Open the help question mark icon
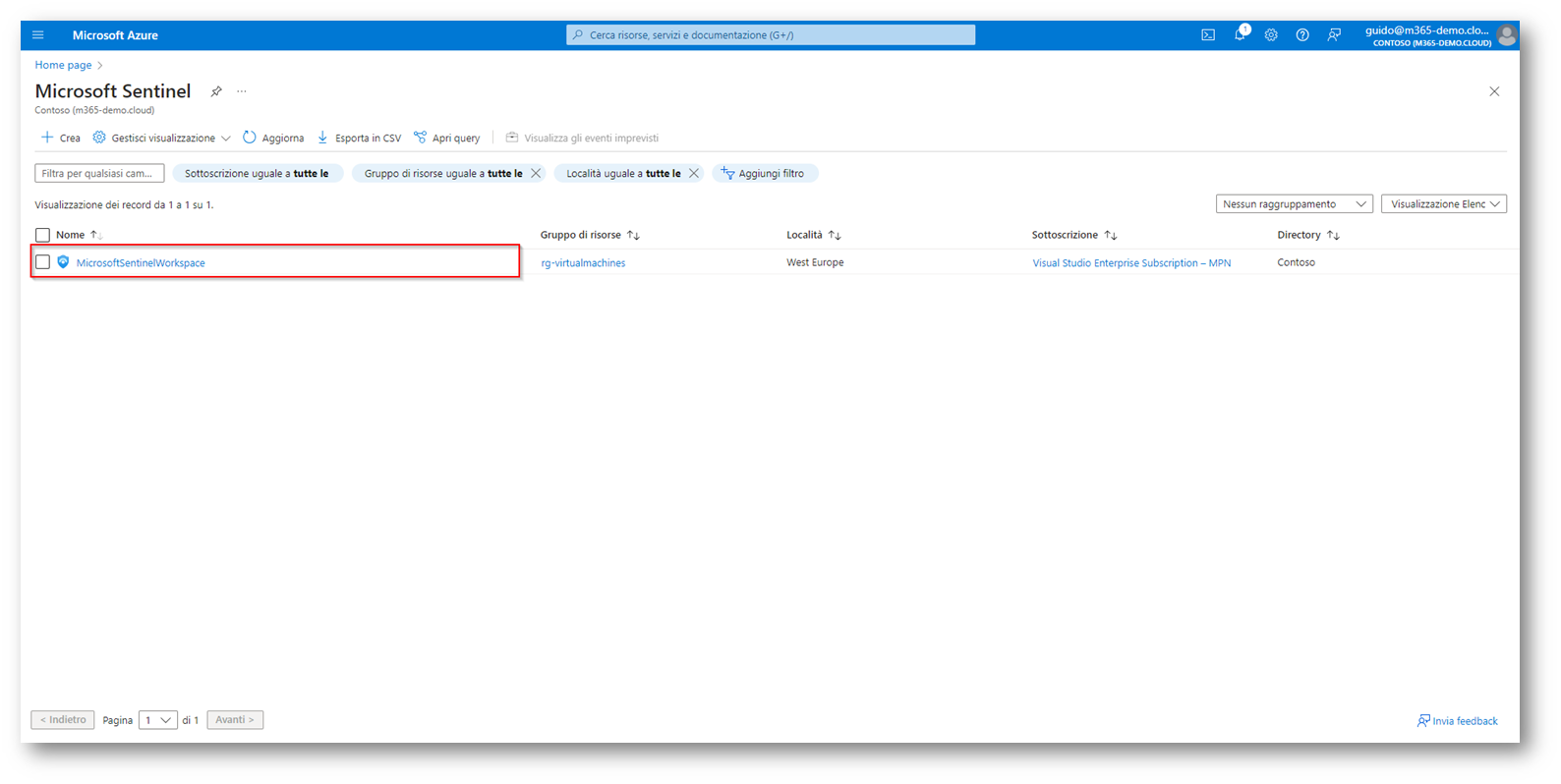The width and height of the screenshot is (1561, 784). tap(1302, 35)
